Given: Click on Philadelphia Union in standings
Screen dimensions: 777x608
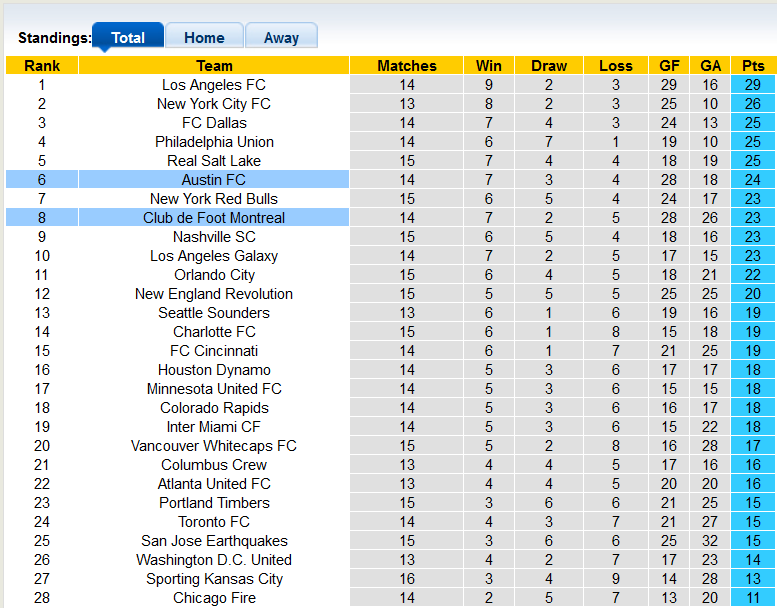Looking at the screenshot, I should [214, 142].
